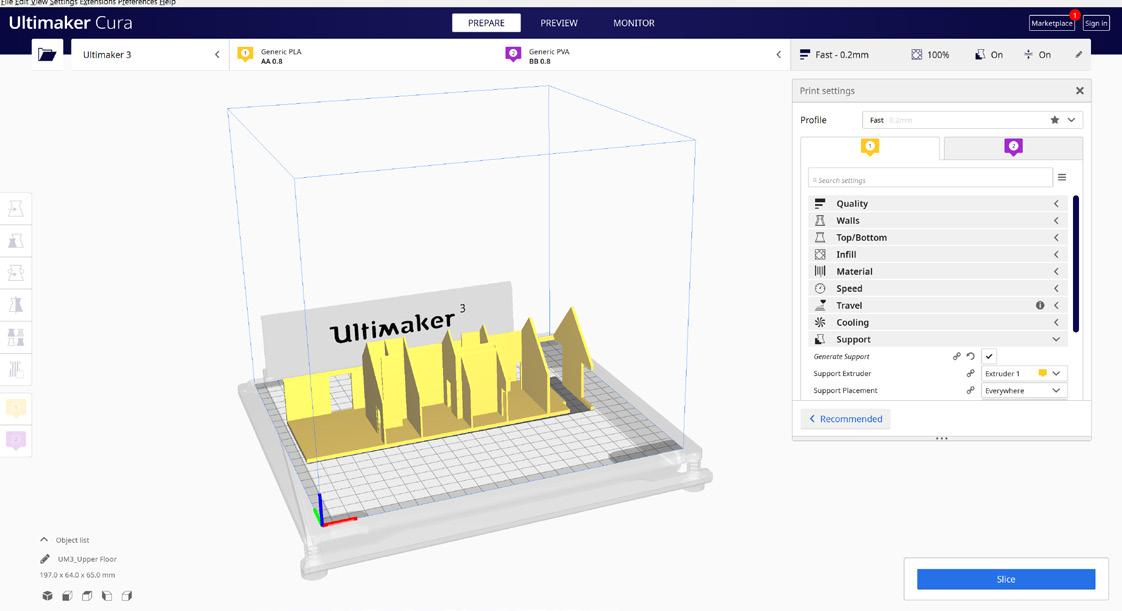The width and height of the screenshot is (1122, 611).
Task: Select the Rotate tool in left toolbar
Action: click(x=16, y=273)
